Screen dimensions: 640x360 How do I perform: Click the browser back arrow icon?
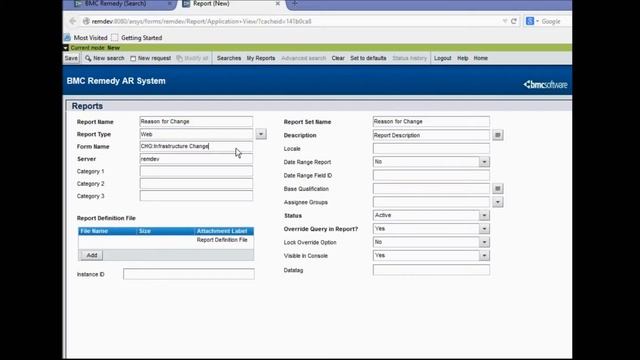pyautogui.click(x=73, y=21)
